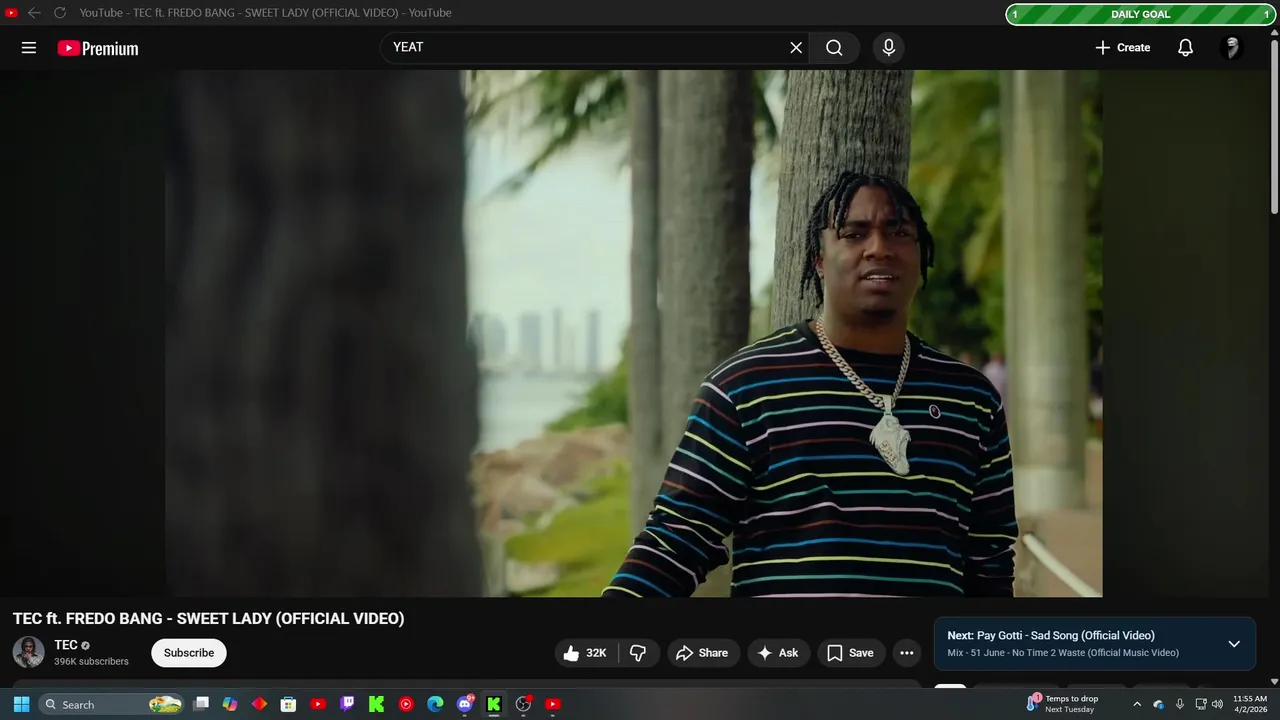Dislike the video with thumbs down
The image size is (1280, 720).
click(638, 653)
